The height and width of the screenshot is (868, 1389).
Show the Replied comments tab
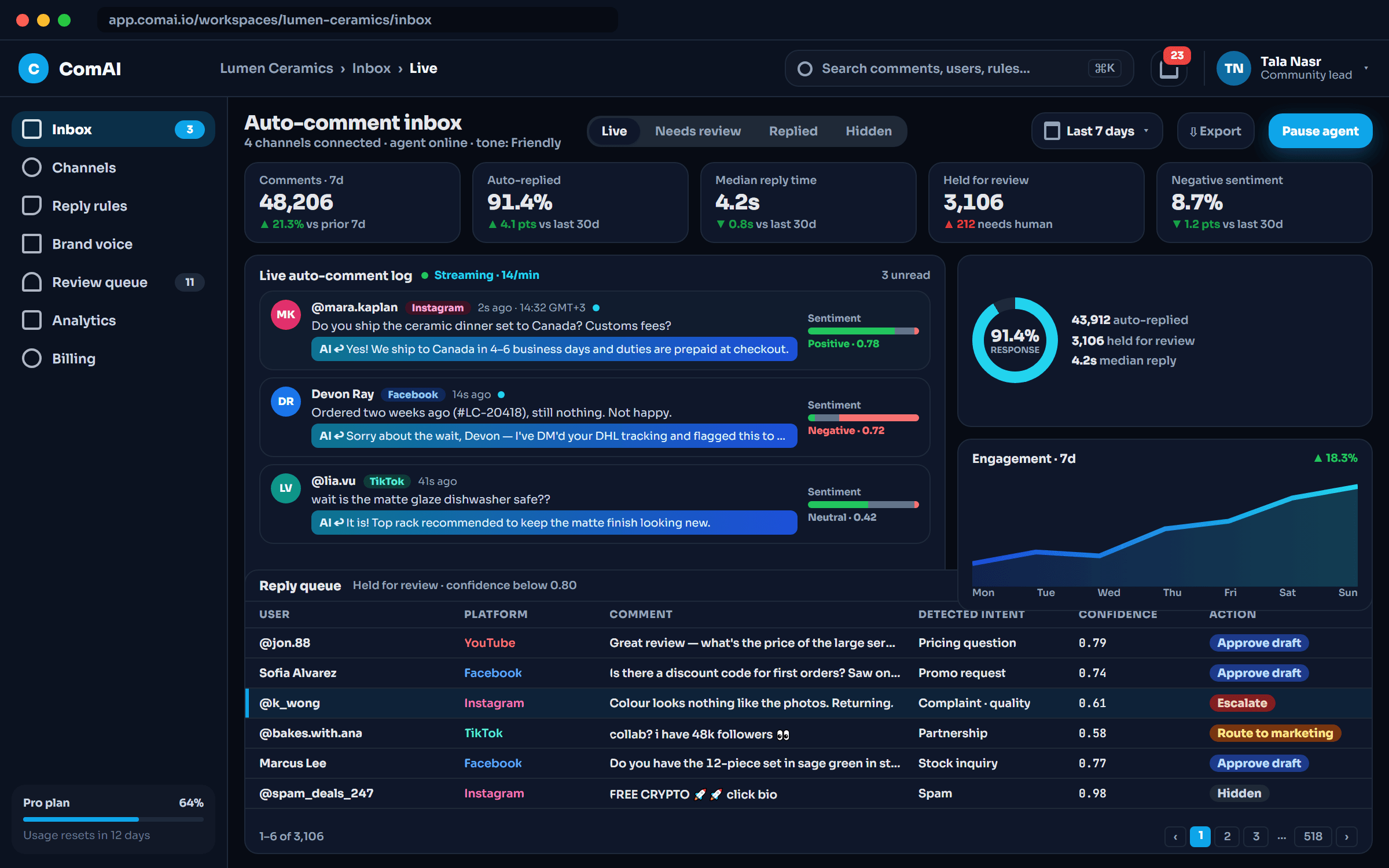793,131
